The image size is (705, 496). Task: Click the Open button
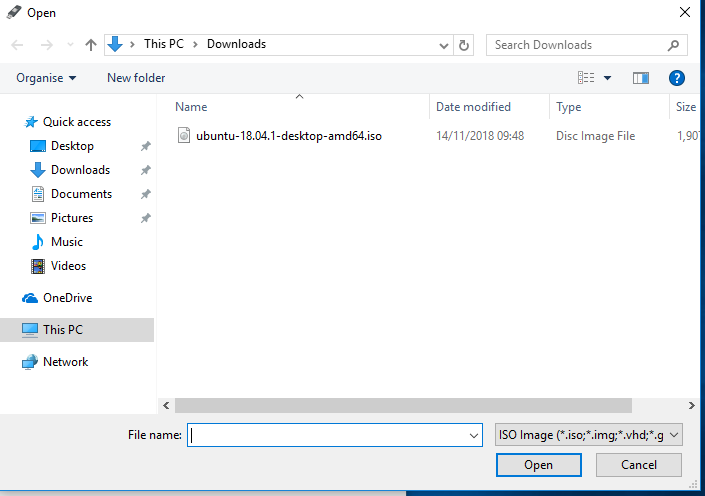coord(539,465)
